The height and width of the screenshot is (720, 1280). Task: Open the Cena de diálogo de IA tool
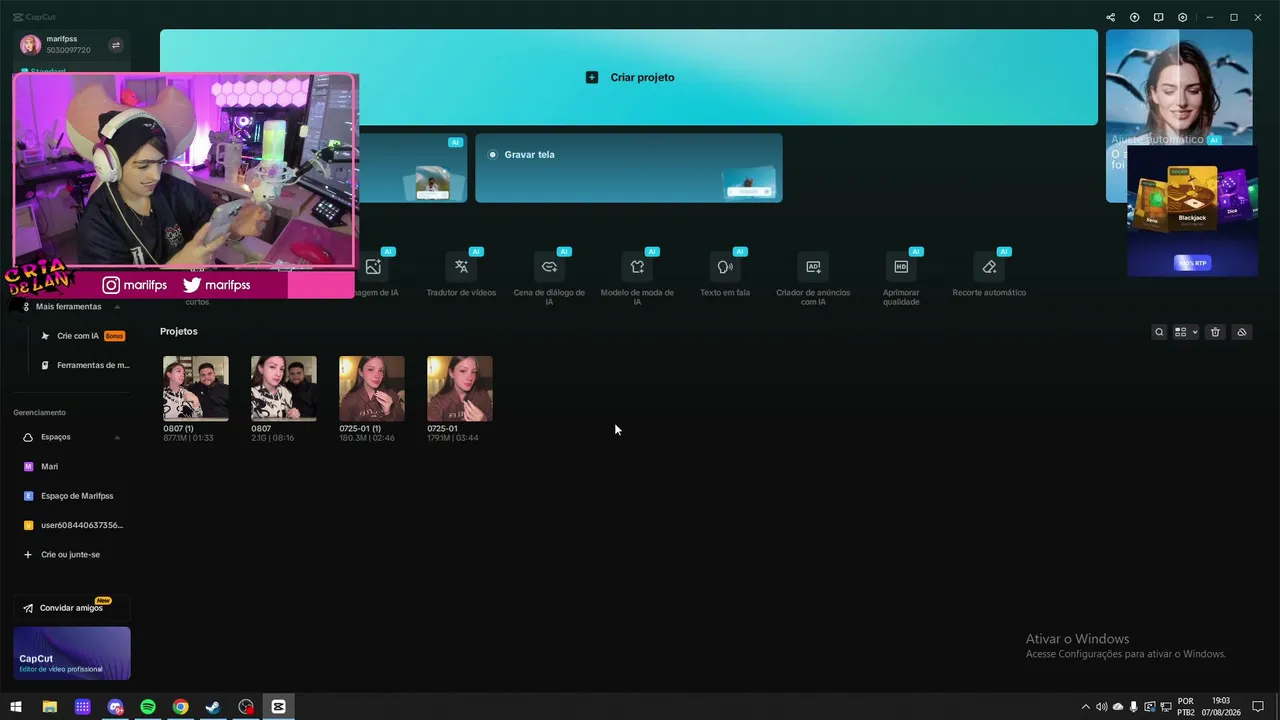click(x=549, y=279)
